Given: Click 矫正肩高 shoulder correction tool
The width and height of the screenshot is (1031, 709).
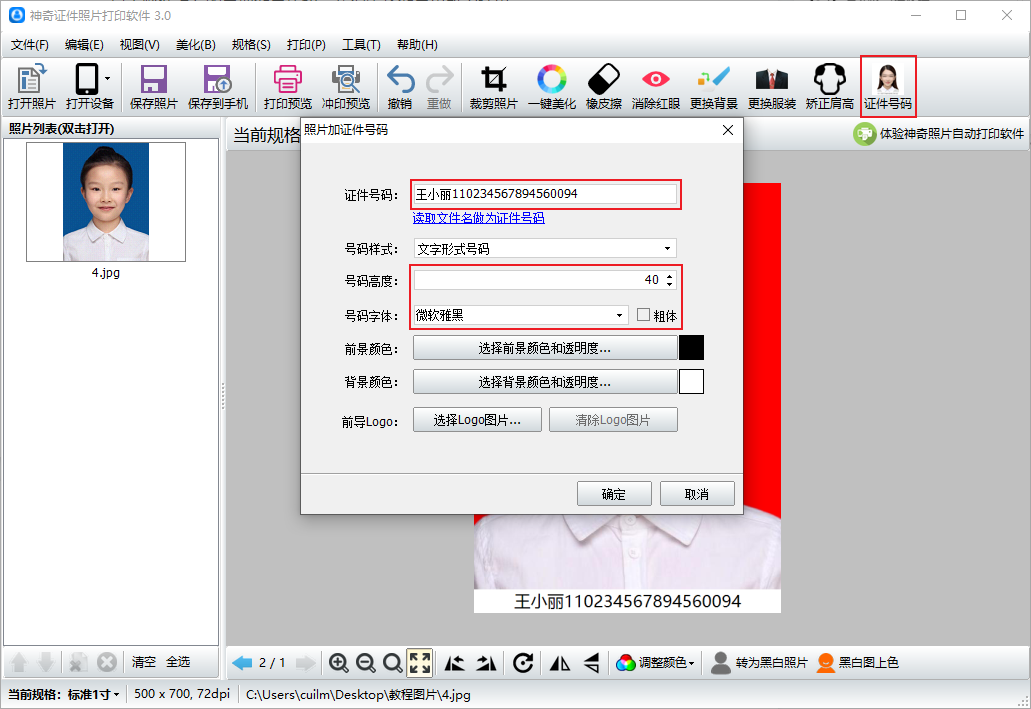Looking at the screenshot, I should (829, 86).
